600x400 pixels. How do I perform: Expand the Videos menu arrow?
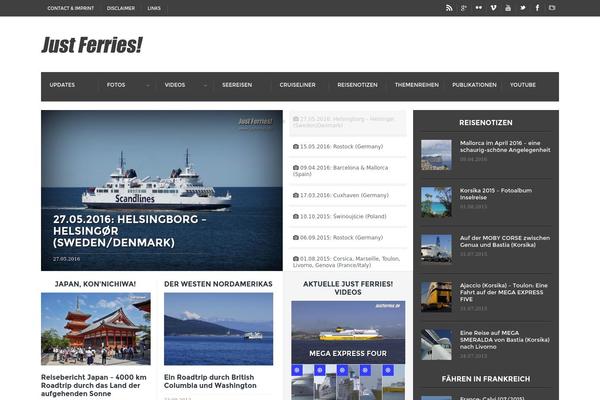tap(205, 85)
